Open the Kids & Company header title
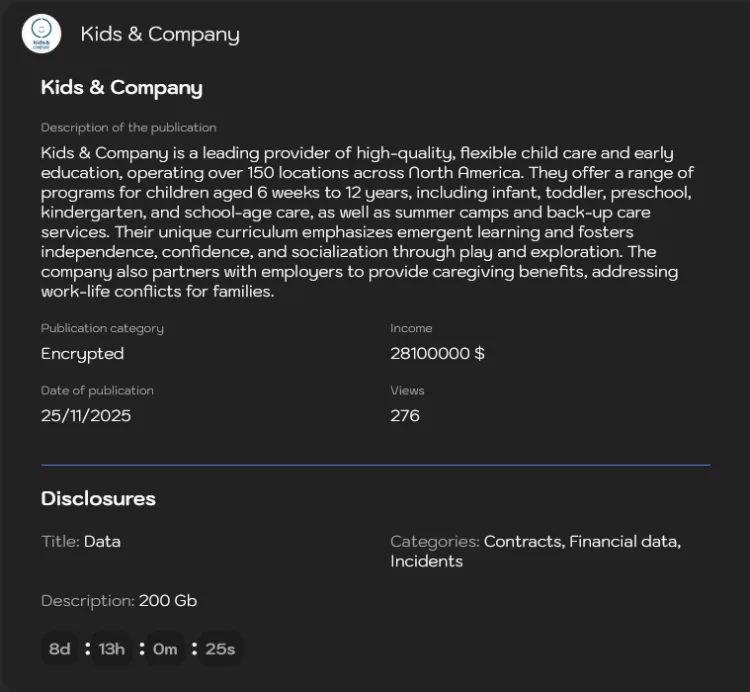The height and width of the screenshot is (692, 750). point(160,34)
